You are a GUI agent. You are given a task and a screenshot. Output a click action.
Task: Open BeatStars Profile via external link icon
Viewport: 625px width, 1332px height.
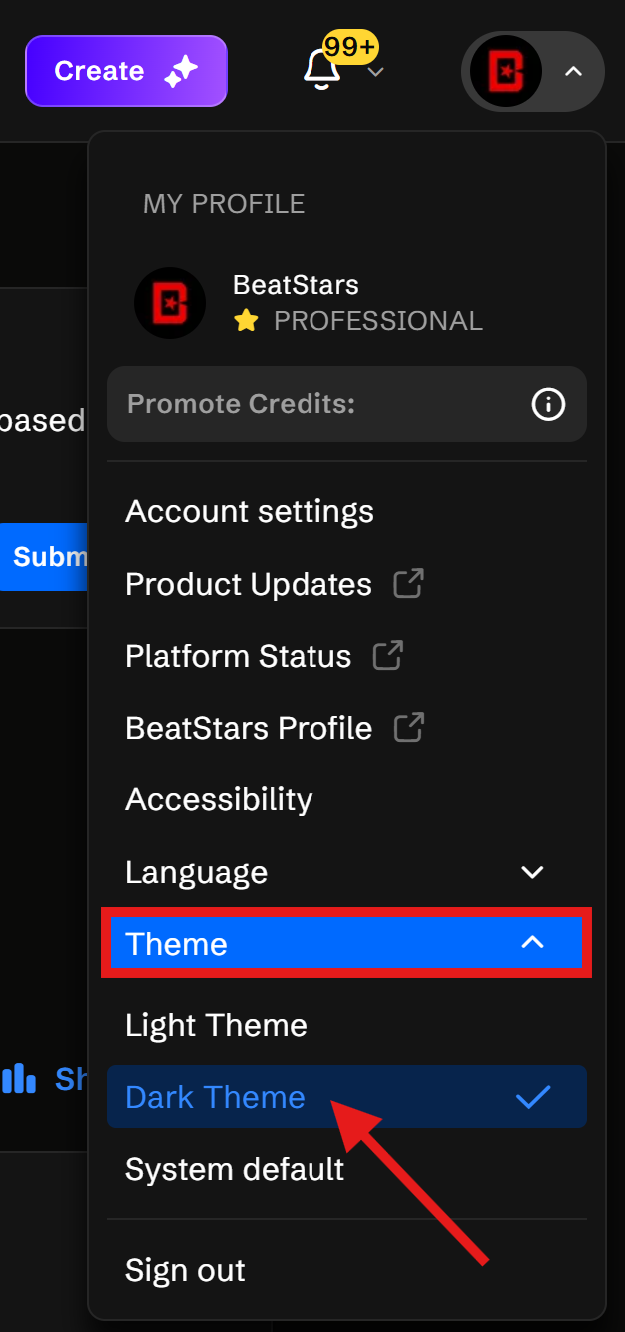(x=407, y=727)
